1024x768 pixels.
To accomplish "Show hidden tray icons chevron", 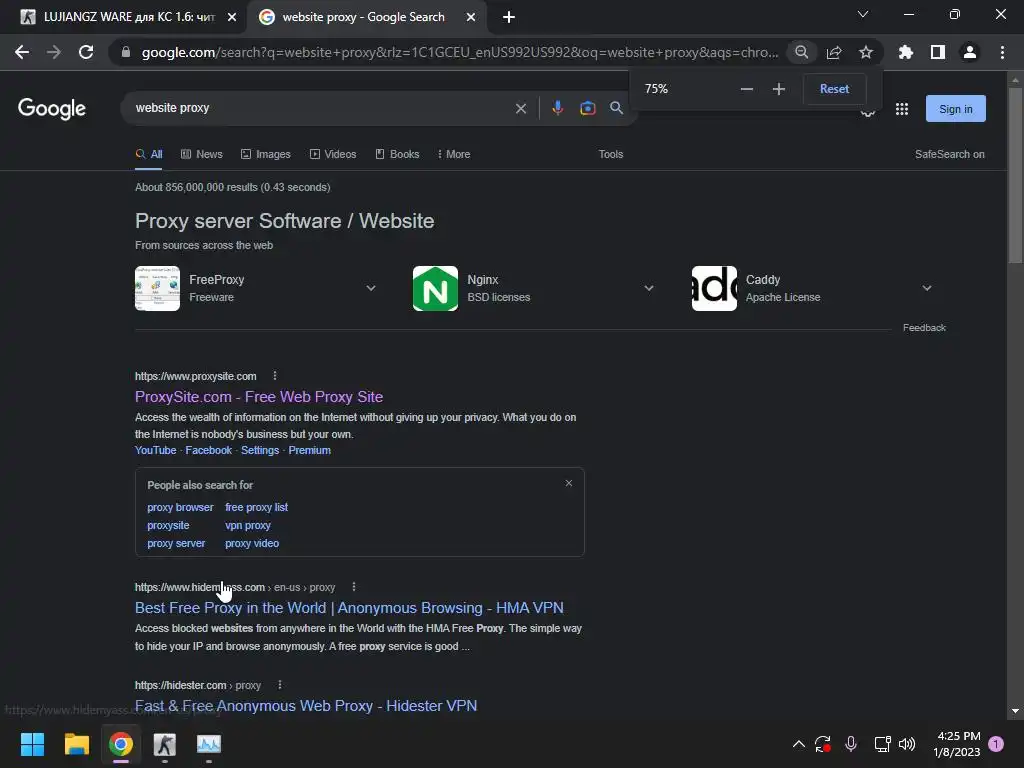I will 799,744.
